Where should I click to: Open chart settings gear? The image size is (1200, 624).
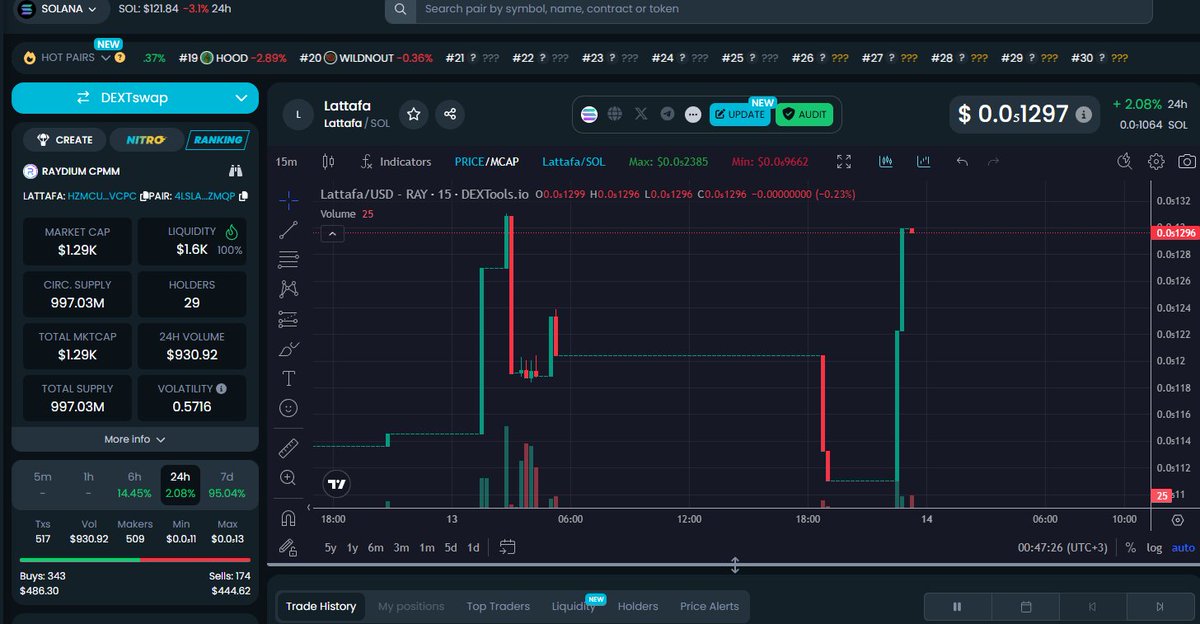click(1156, 161)
